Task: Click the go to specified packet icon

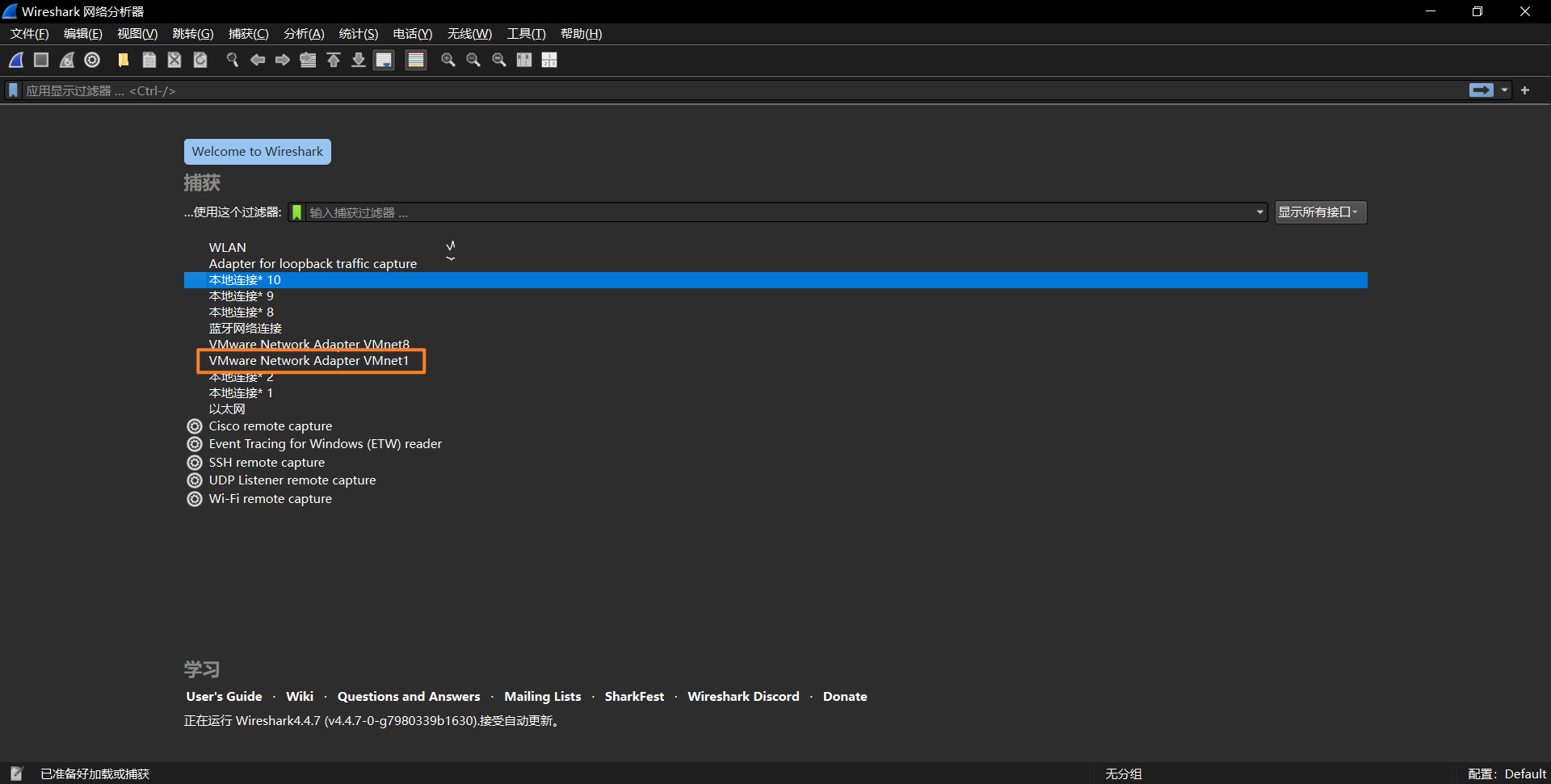Action: (308, 60)
